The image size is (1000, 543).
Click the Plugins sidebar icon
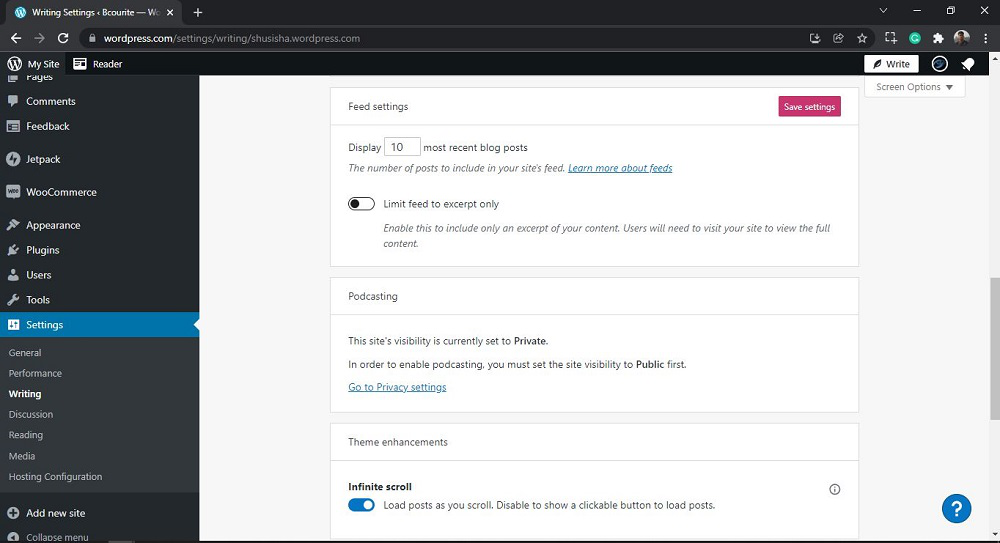[x=13, y=250]
